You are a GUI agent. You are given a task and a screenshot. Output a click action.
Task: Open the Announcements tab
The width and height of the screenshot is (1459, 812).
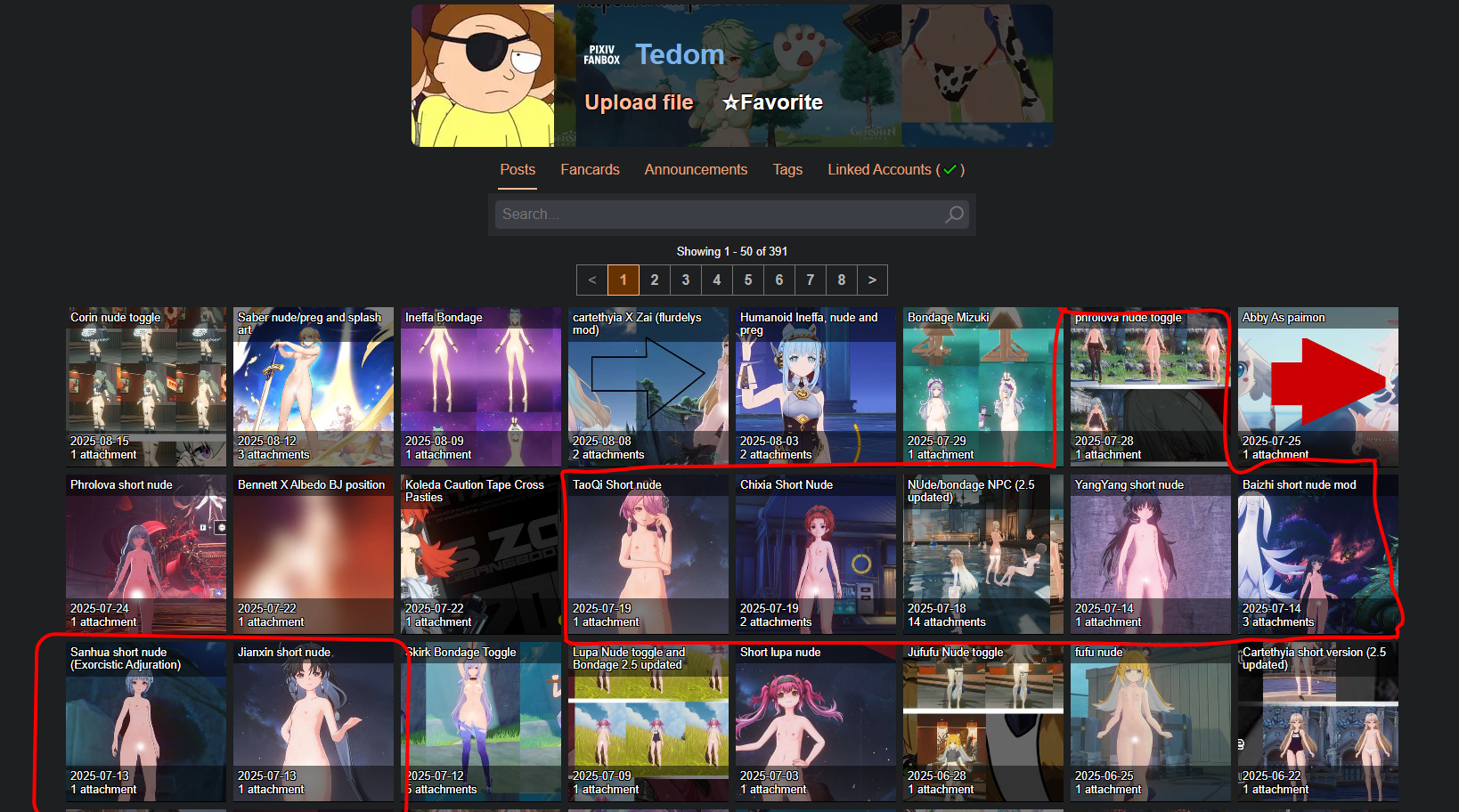696,169
